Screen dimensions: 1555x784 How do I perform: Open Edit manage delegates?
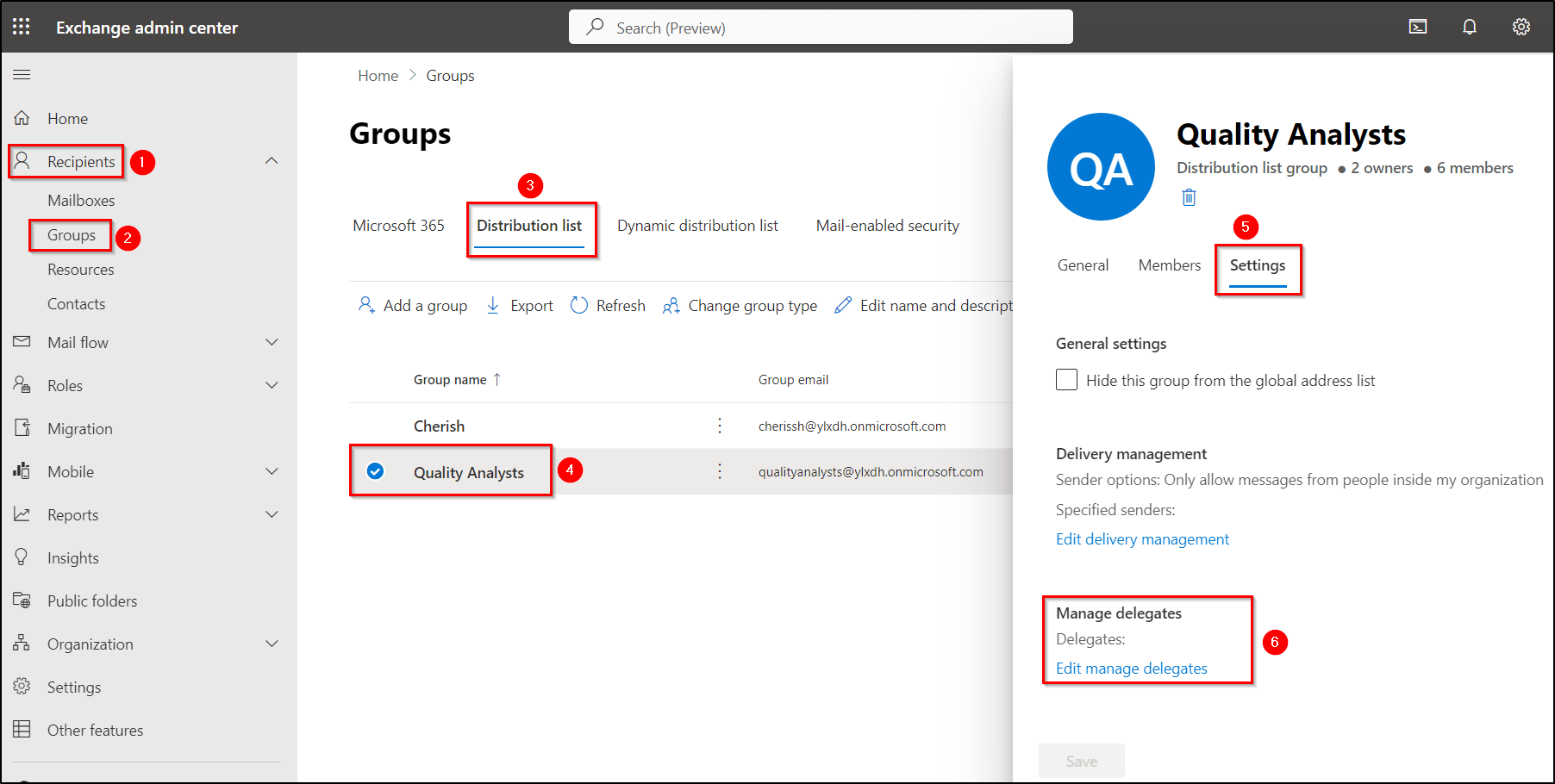1131,668
